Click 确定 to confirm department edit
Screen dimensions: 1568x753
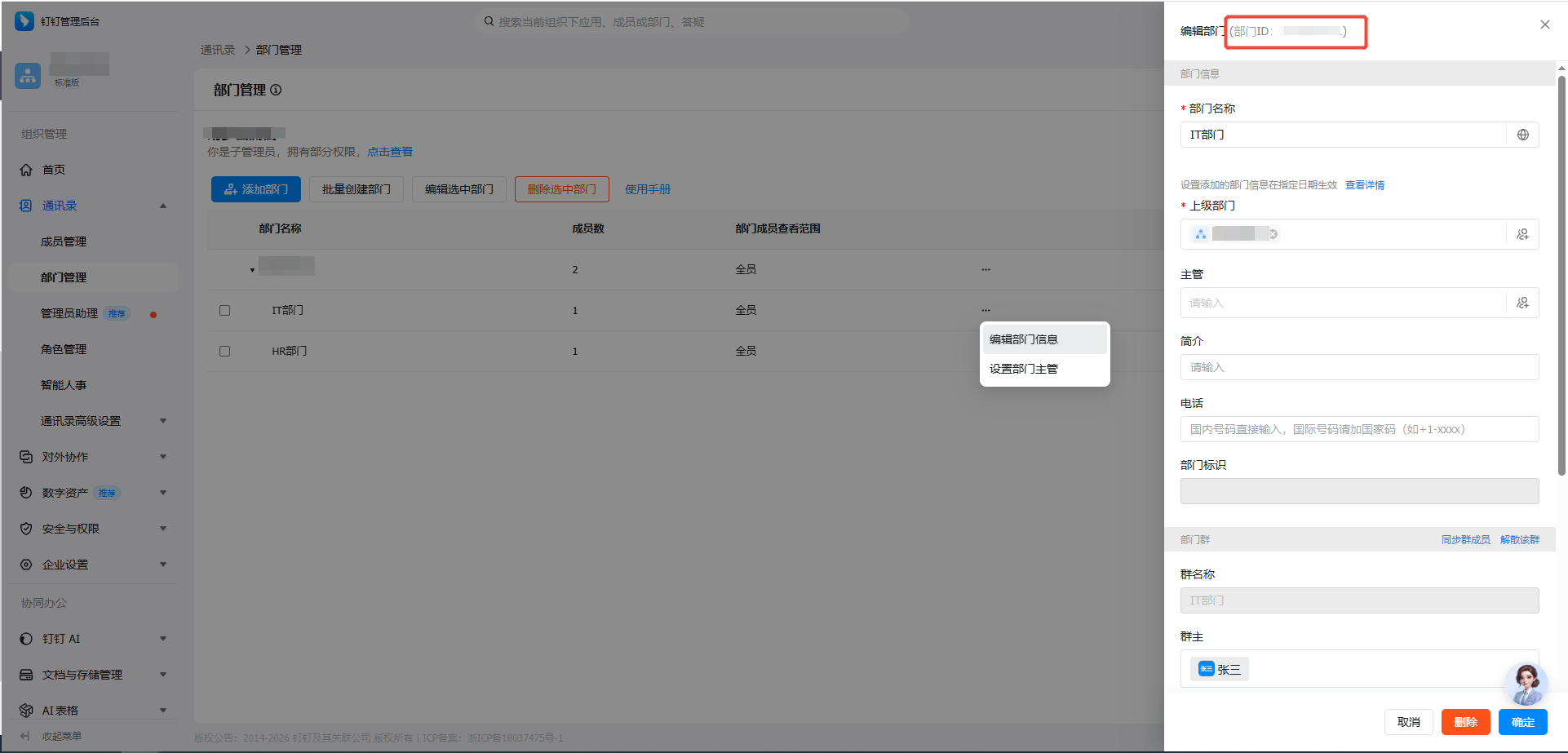point(1523,722)
